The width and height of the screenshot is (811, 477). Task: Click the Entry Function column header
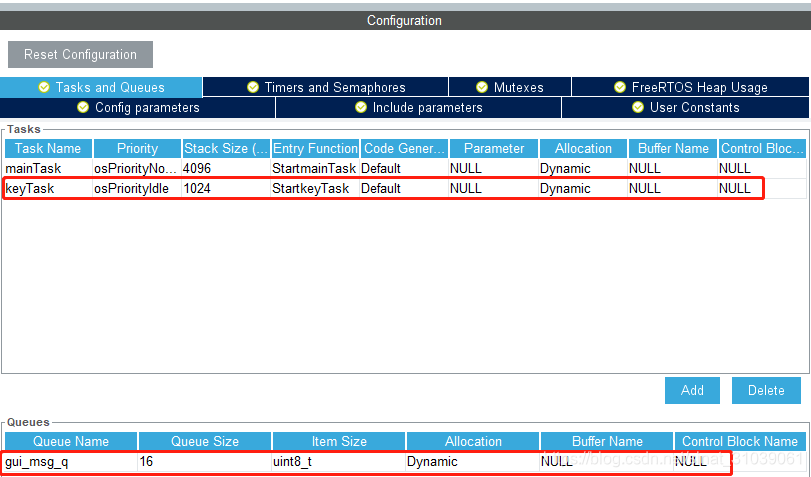pos(315,148)
